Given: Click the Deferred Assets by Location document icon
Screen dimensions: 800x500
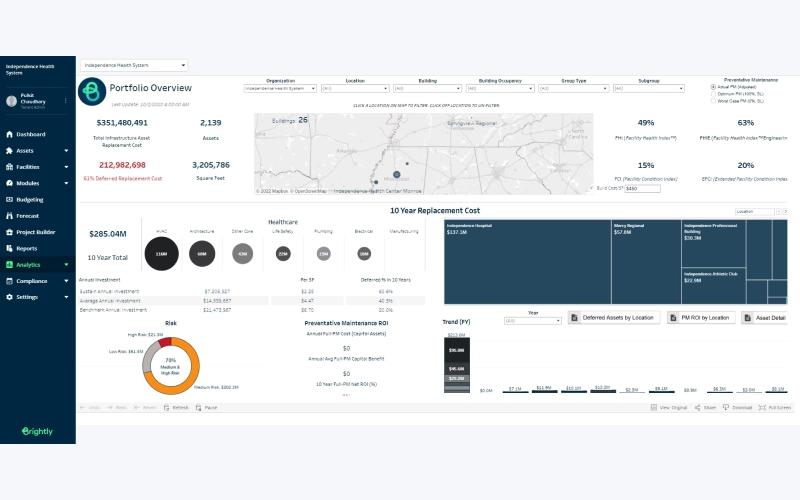Looking at the screenshot, I should [x=574, y=318].
